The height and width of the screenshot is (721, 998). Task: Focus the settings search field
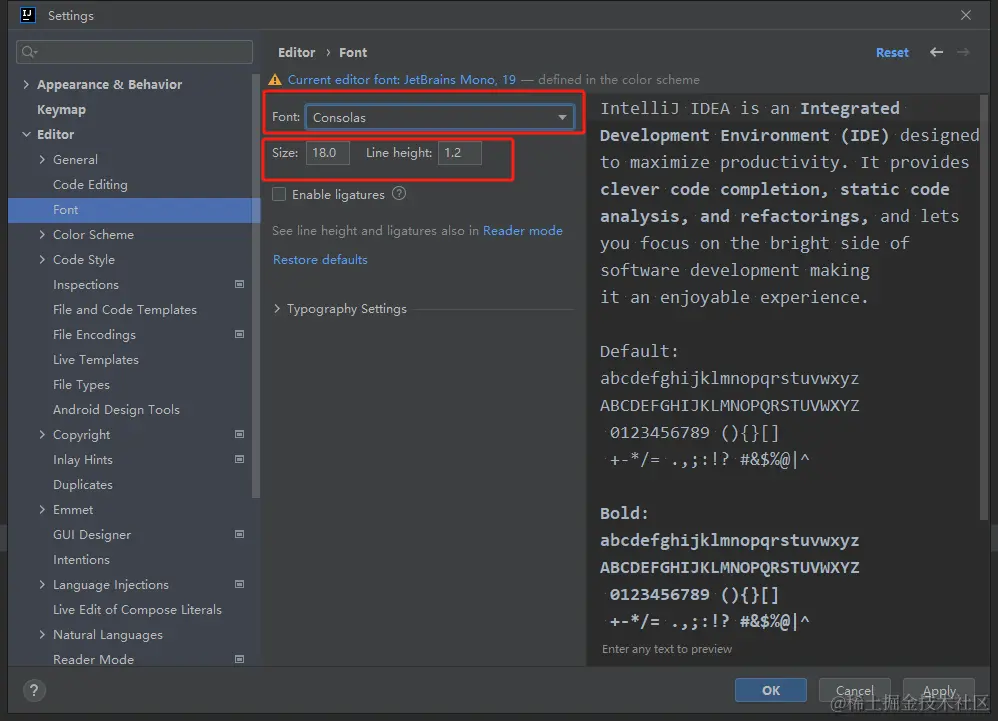[x=134, y=52]
